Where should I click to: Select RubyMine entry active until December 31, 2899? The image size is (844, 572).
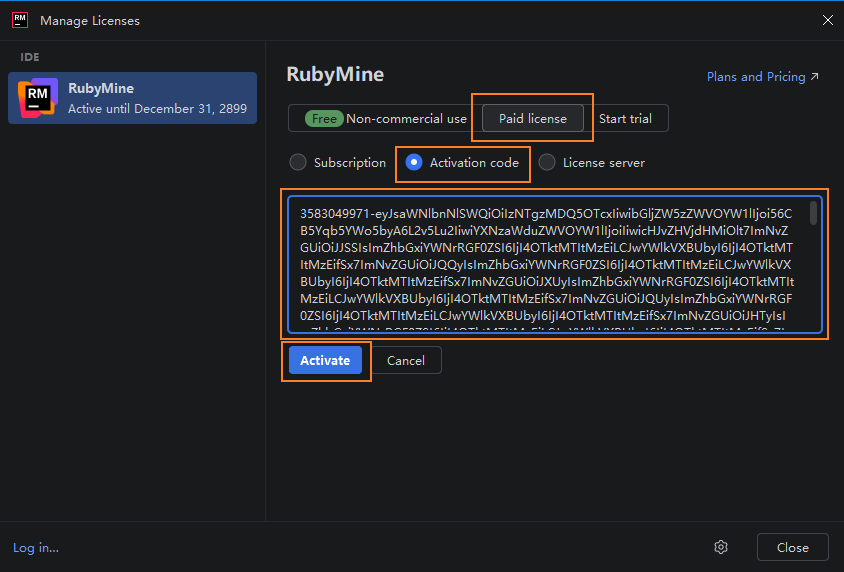pos(132,98)
